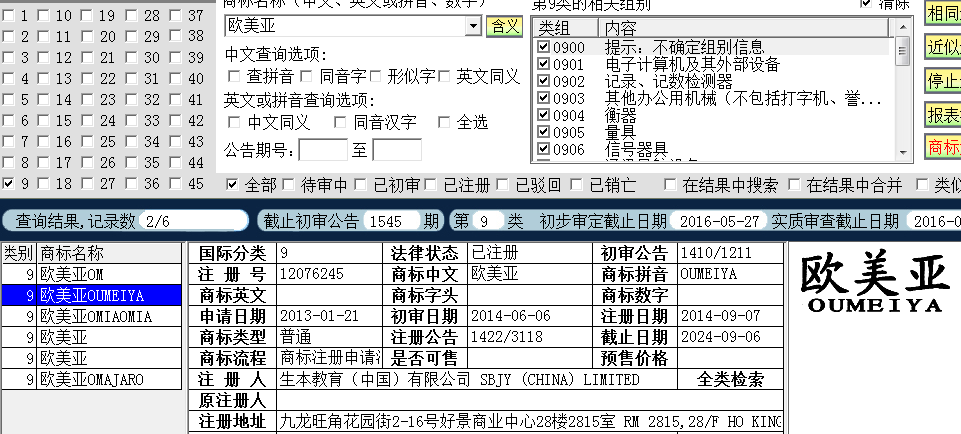This screenshot has height=434, width=961.
Task: Uncheck group 0904 衡器
Action: (543, 115)
